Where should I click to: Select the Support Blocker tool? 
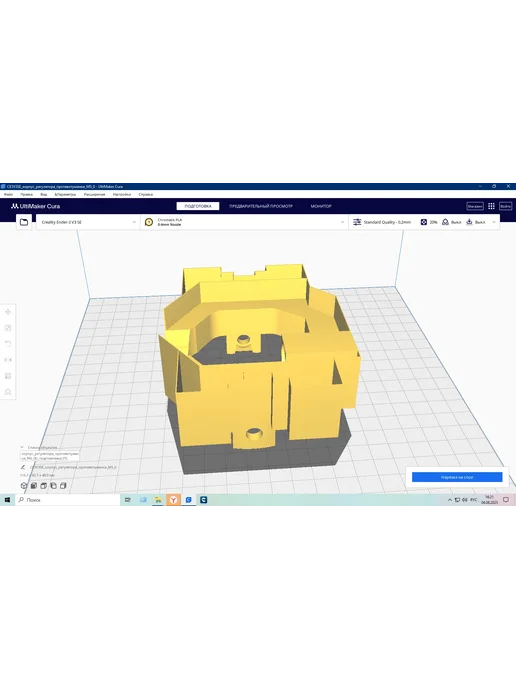click(8, 392)
